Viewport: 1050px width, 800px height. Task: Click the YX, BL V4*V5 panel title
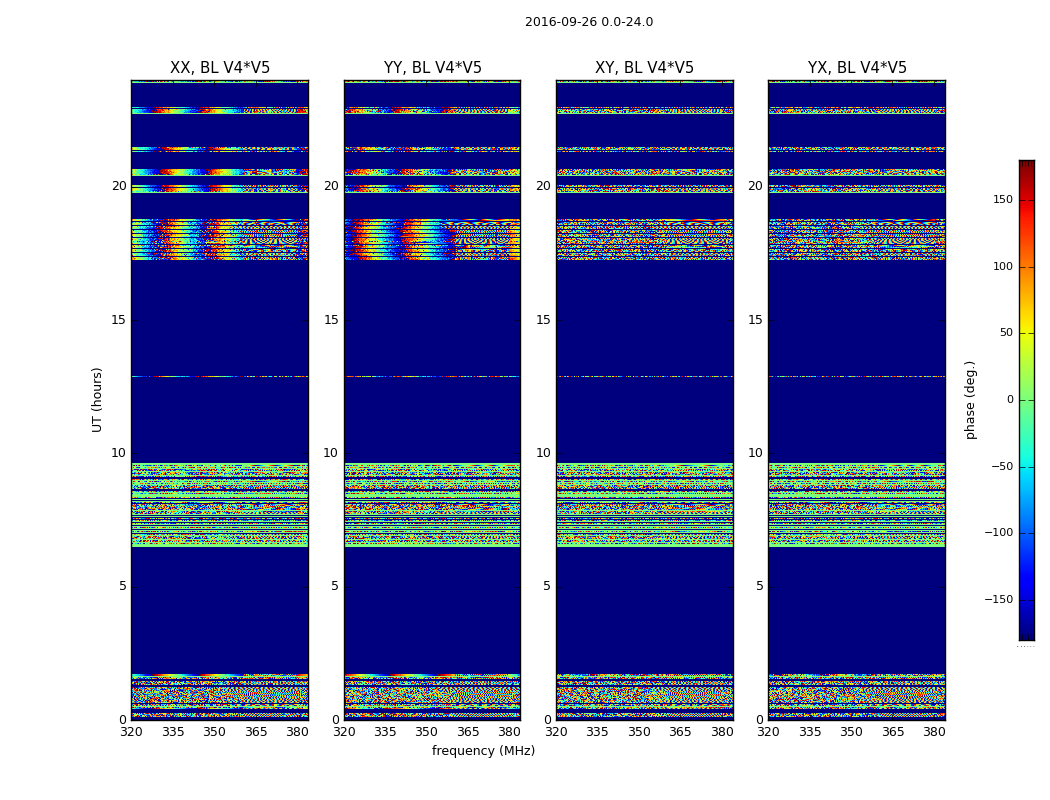point(857,68)
